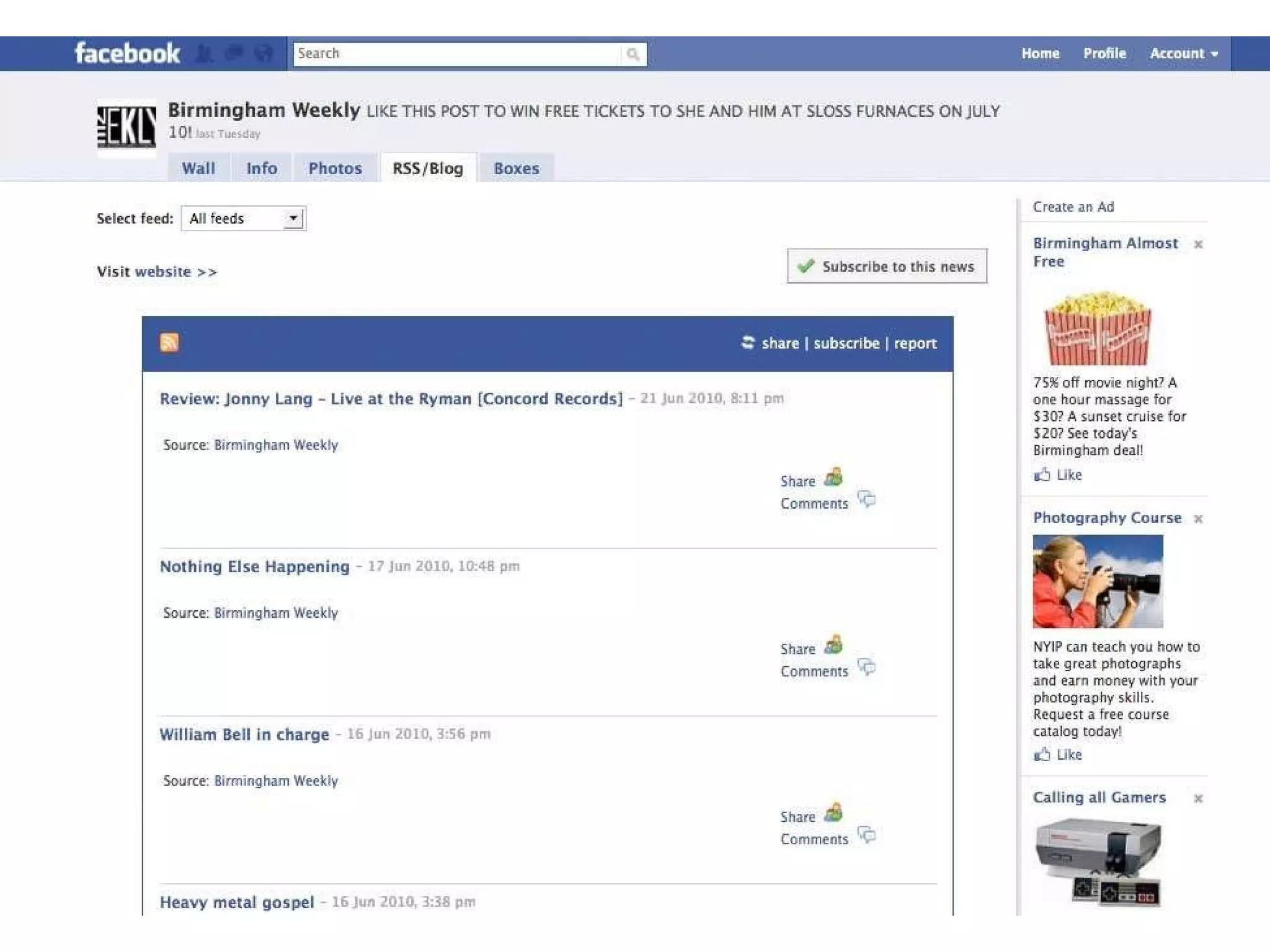Image resolution: width=1270 pixels, height=952 pixels.
Task: Dismiss the Photography Course ad
Action: pyautogui.click(x=1198, y=519)
